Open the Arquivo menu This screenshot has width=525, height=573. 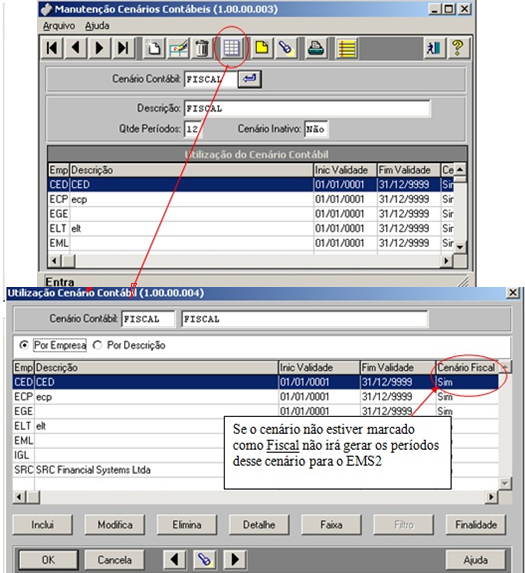(x=59, y=26)
